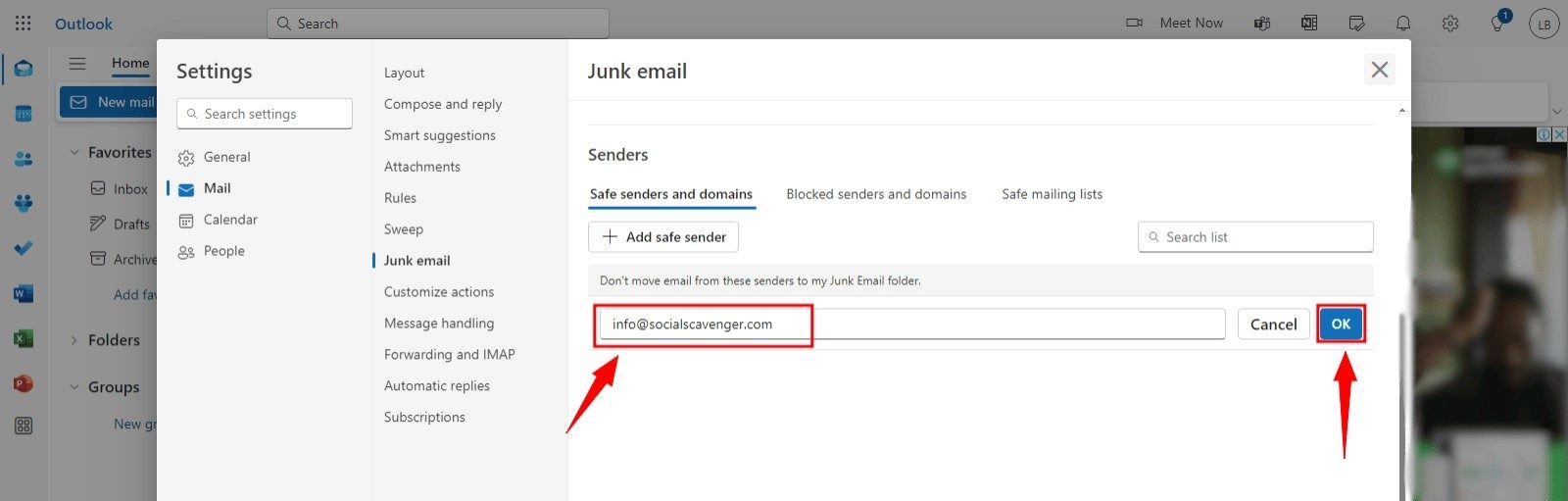Click the Outlook brand title
This screenshot has width=1568, height=501.
click(83, 24)
